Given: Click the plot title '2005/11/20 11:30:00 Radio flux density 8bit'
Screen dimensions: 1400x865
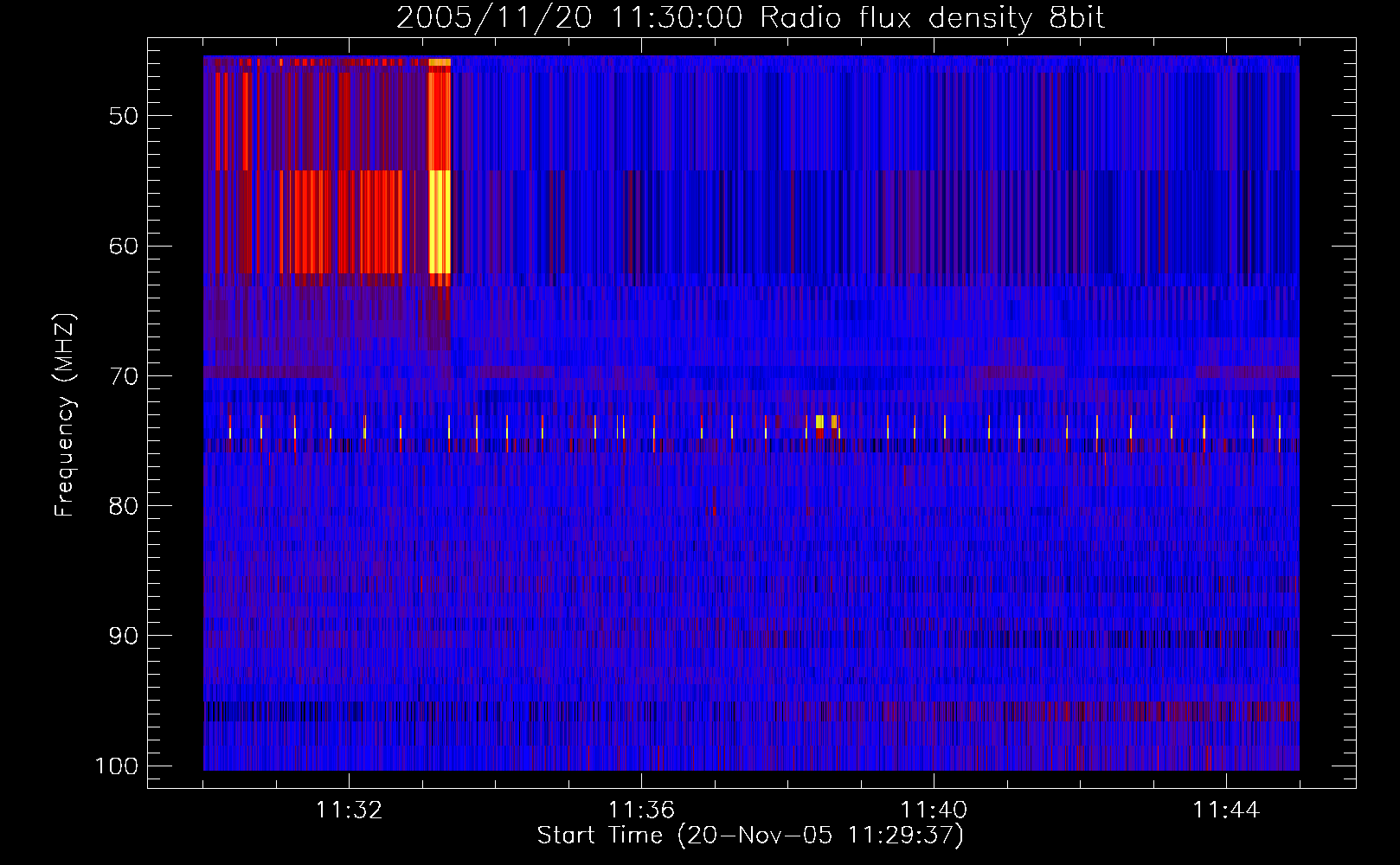Looking at the screenshot, I should [x=750, y=18].
